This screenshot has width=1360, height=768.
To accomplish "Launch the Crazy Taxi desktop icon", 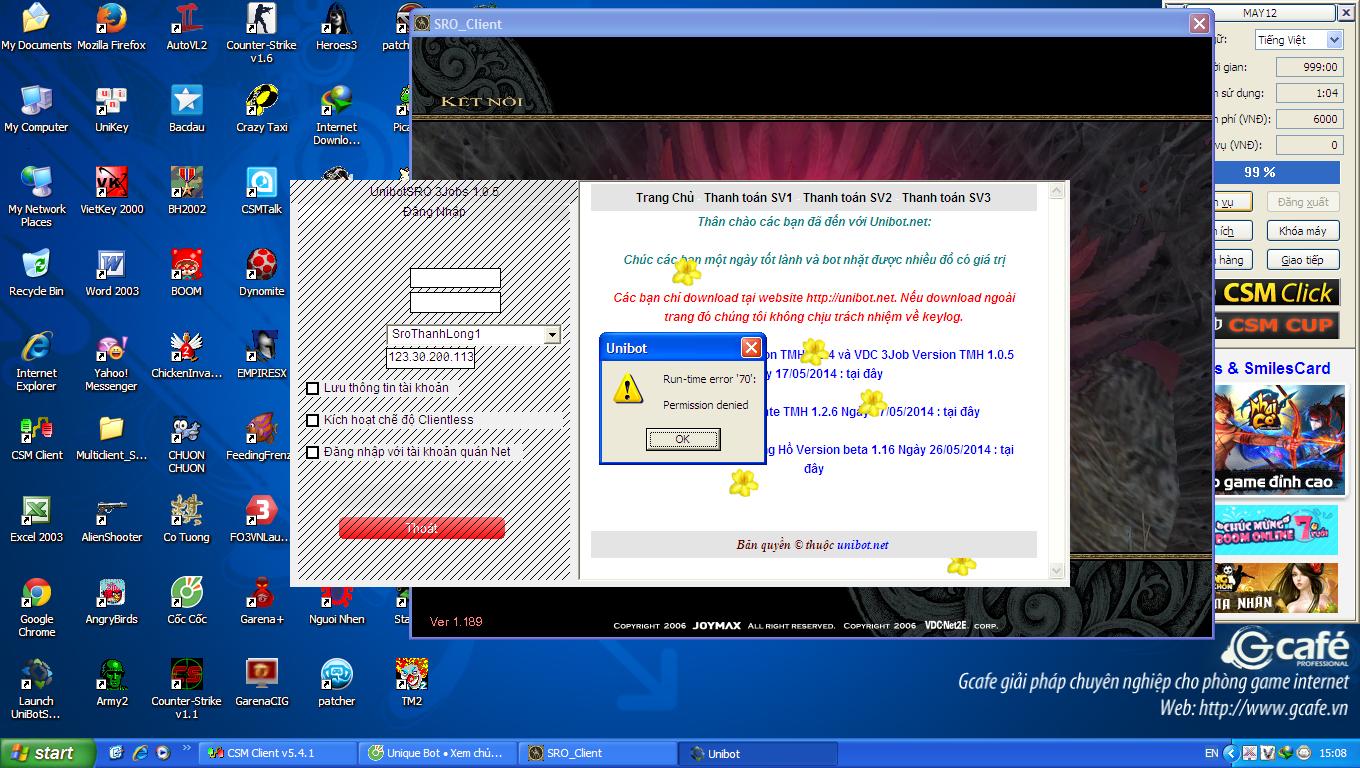I will click(x=261, y=109).
